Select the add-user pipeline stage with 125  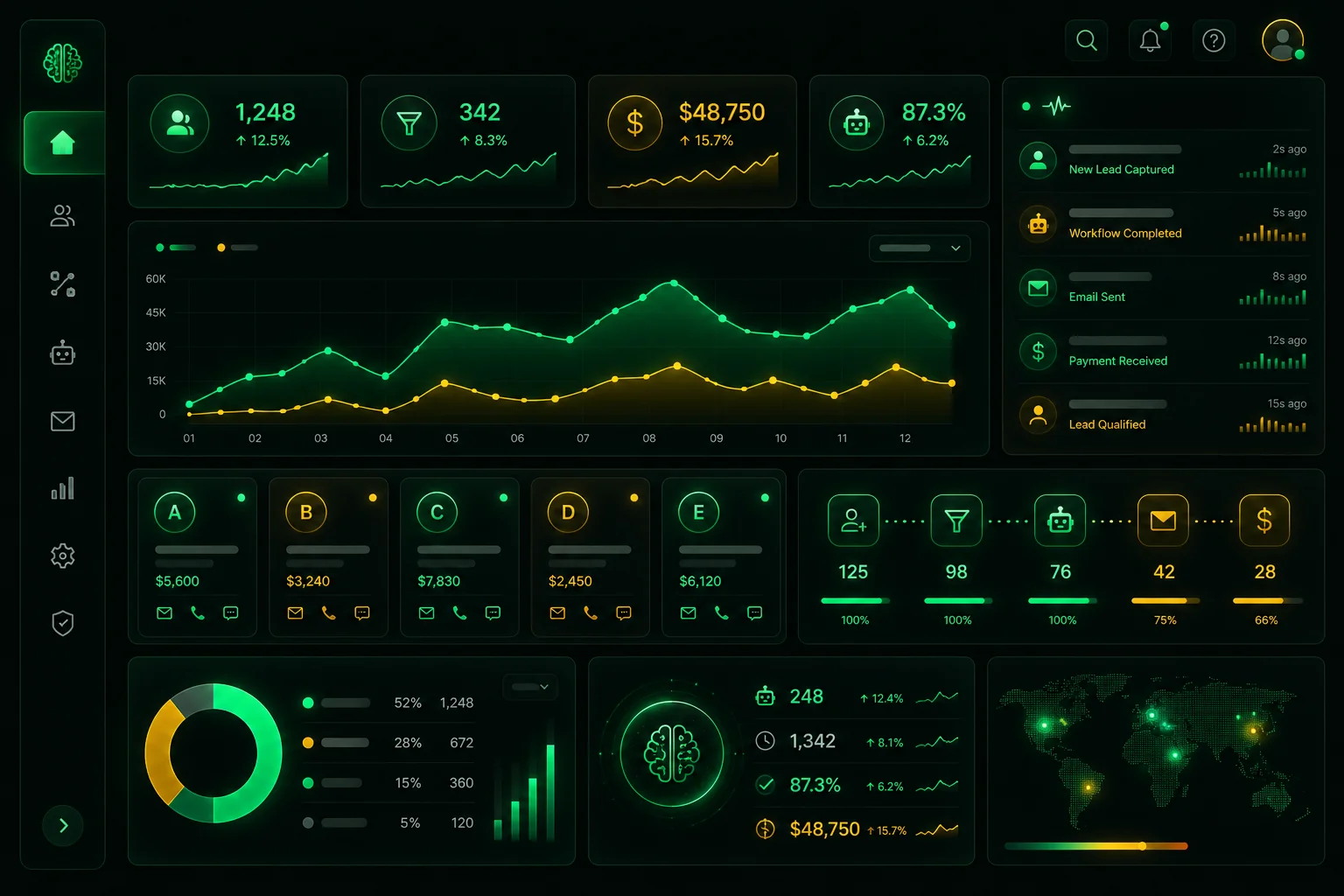pyautogui.click(x=853, y=521)
